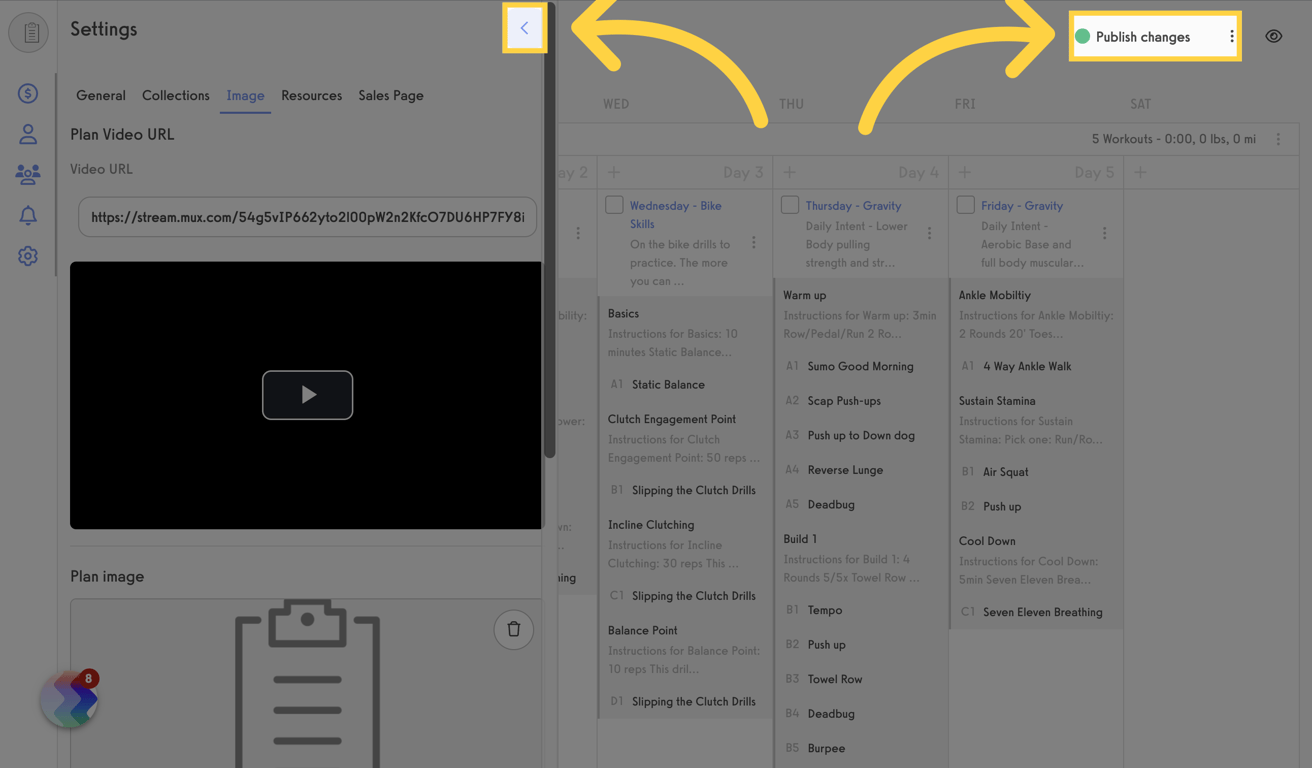View notifications via the bell icon
Image resolution: width=1312 pixels, height=768 pixels.
28,214
